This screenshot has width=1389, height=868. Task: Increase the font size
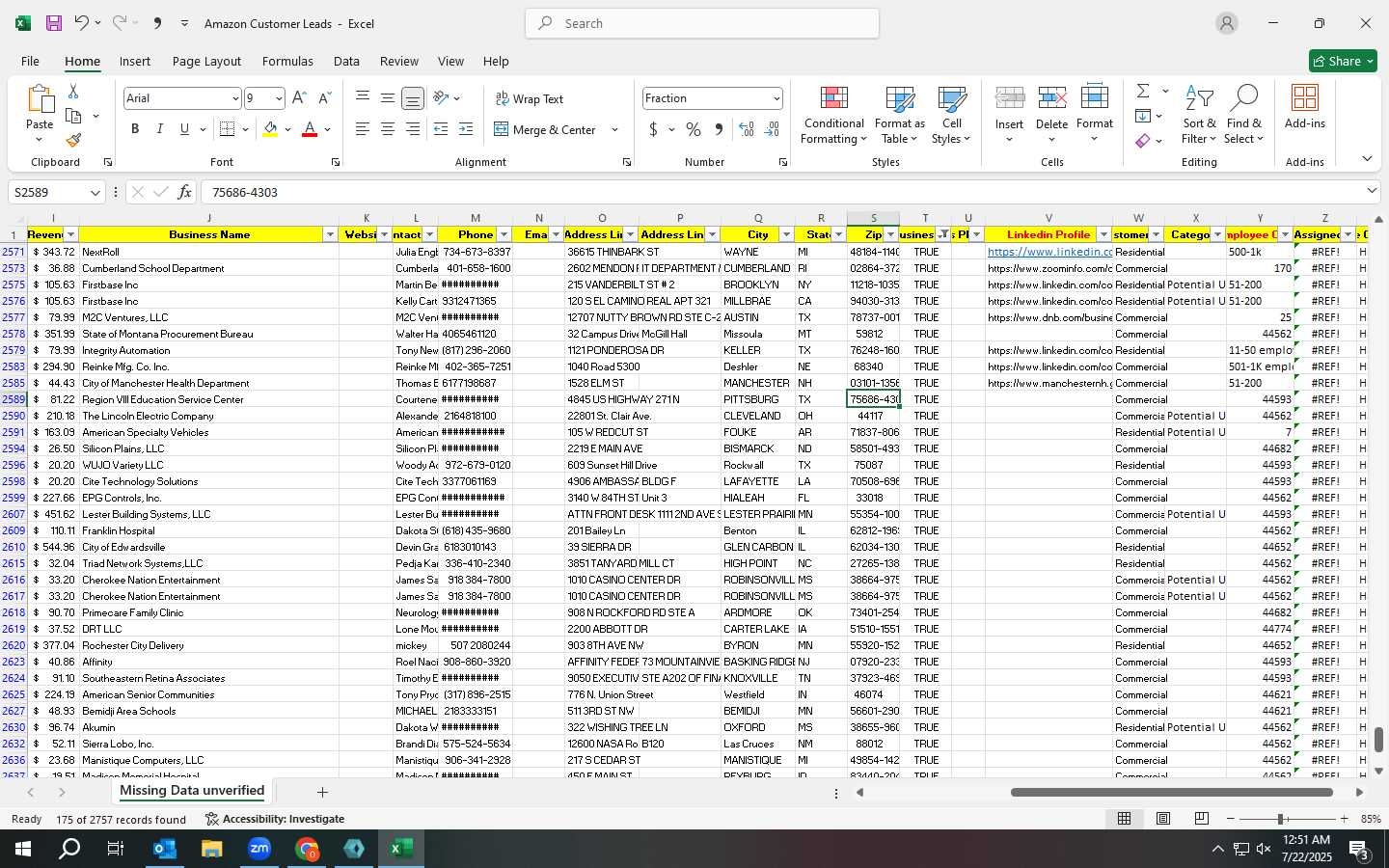(299, 98)
